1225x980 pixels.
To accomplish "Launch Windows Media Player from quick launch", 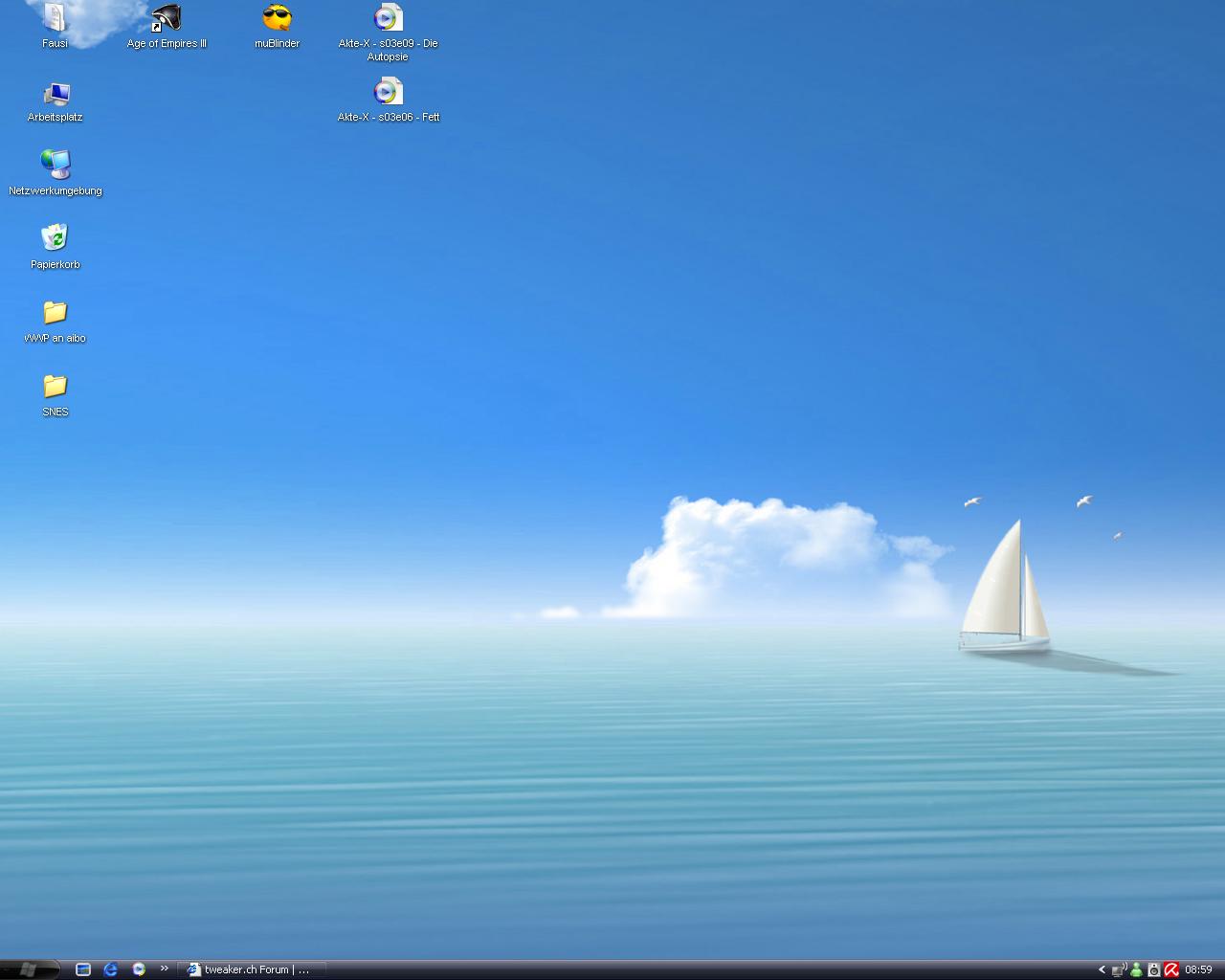I will [139, 969].
